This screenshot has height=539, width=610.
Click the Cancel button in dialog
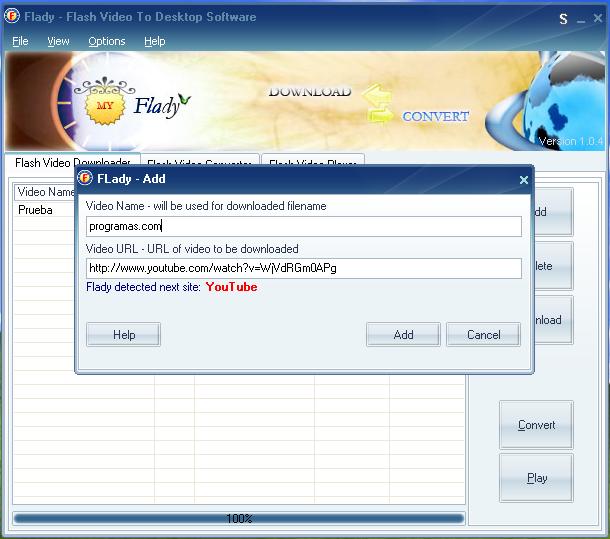click(x=484, y=334)
